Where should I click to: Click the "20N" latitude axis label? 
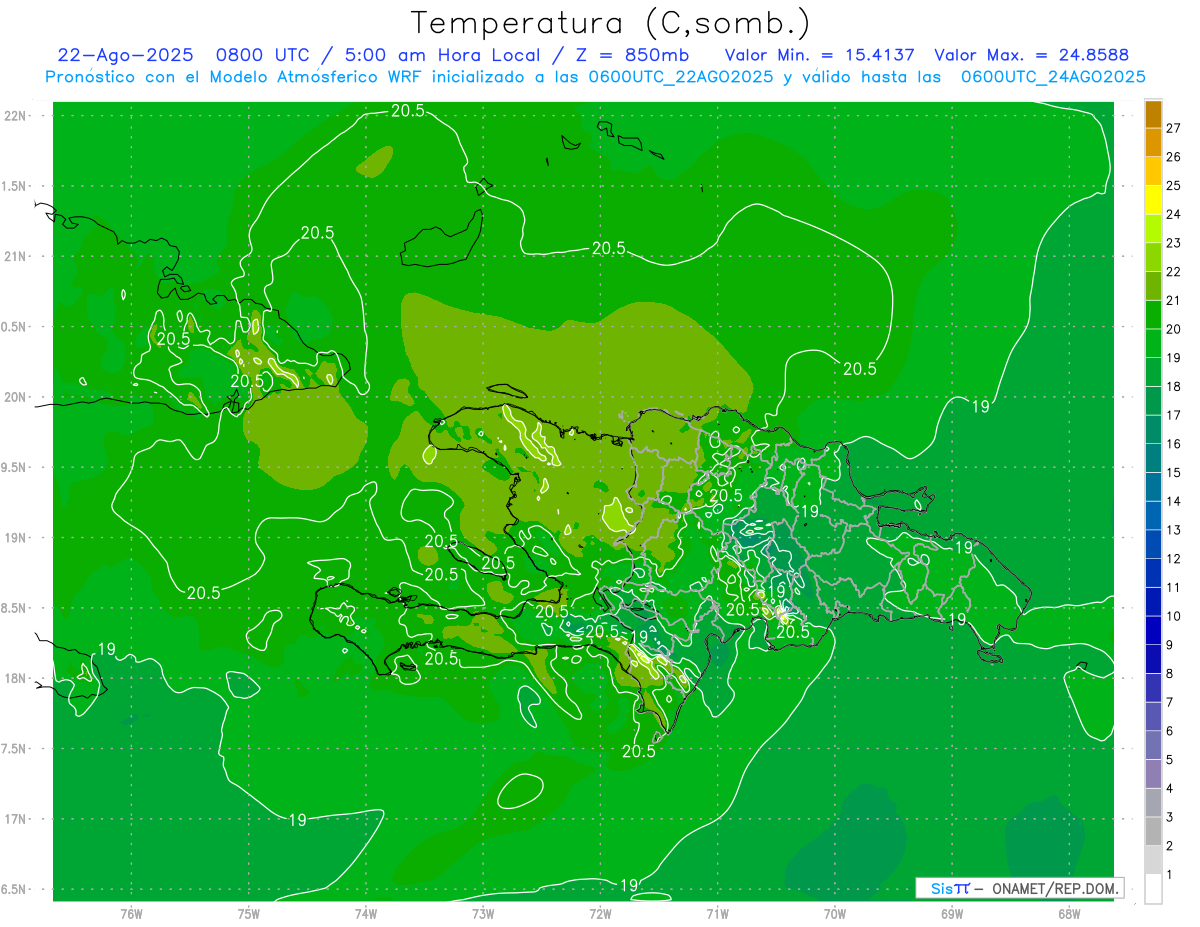[x=17, y=397]
